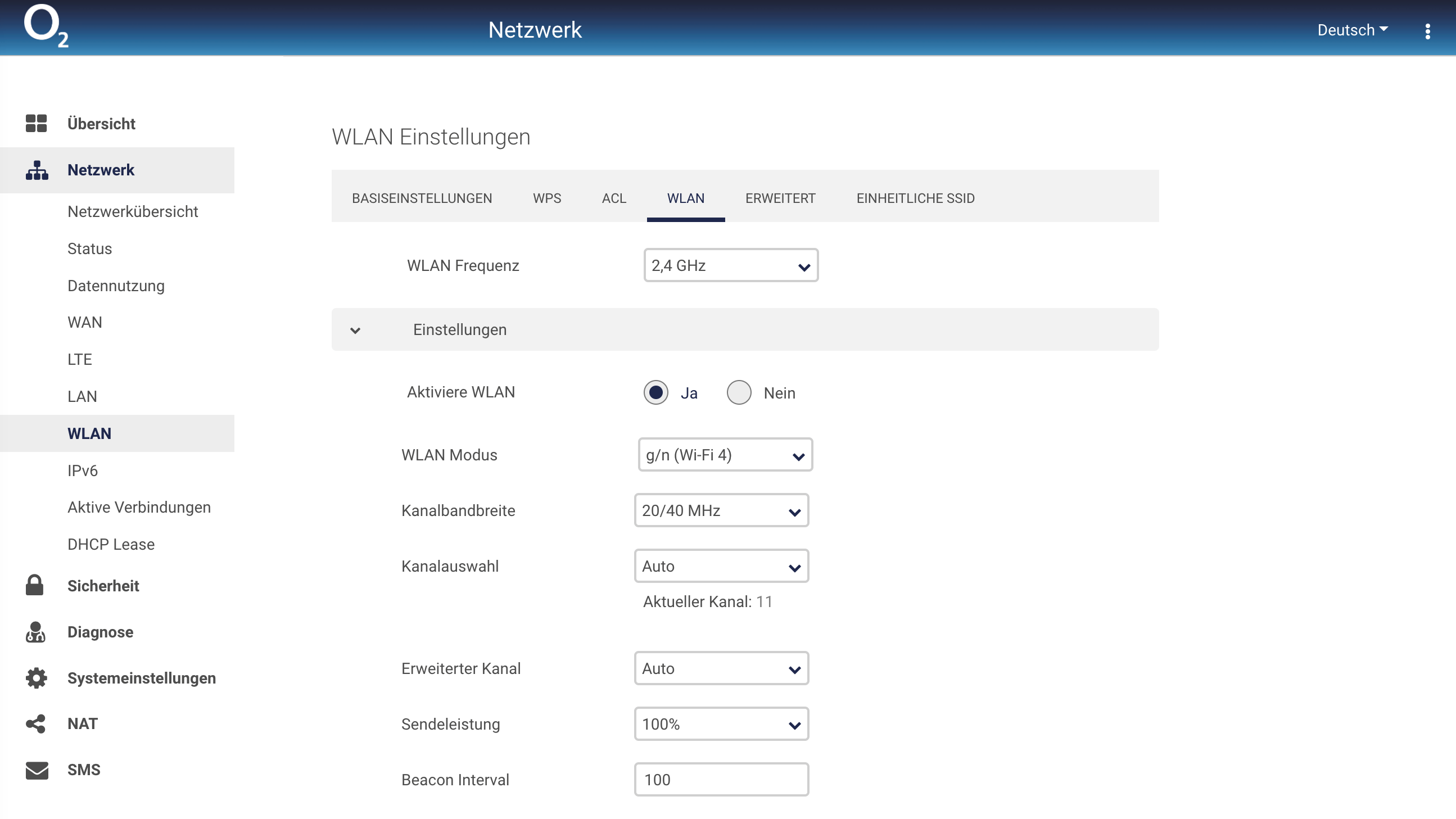Viewport: 1456px width, 819px height.
Task: Open DHCP Lease in the sidebar
Action: coord(111,544)
